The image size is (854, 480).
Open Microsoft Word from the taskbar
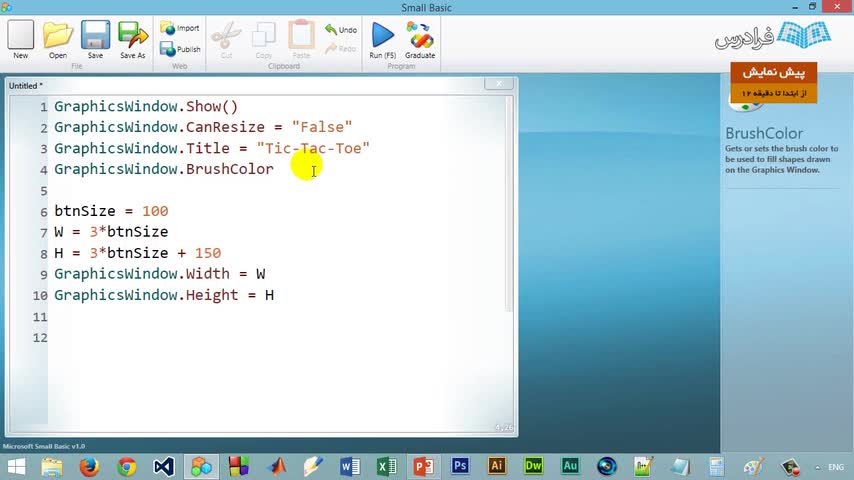[x=349, y=467]
